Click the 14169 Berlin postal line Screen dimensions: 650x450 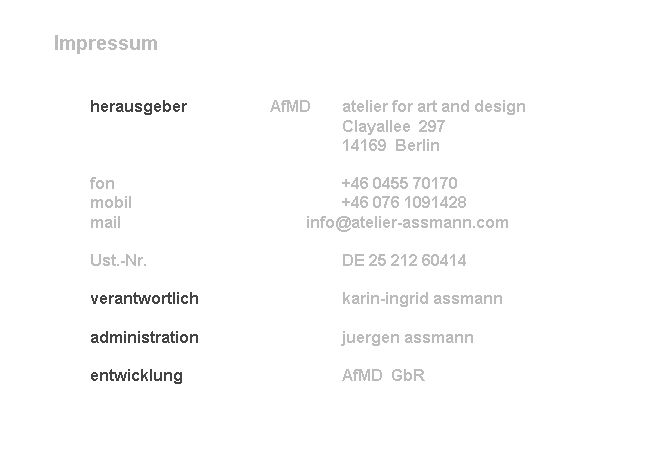(390, 145)
